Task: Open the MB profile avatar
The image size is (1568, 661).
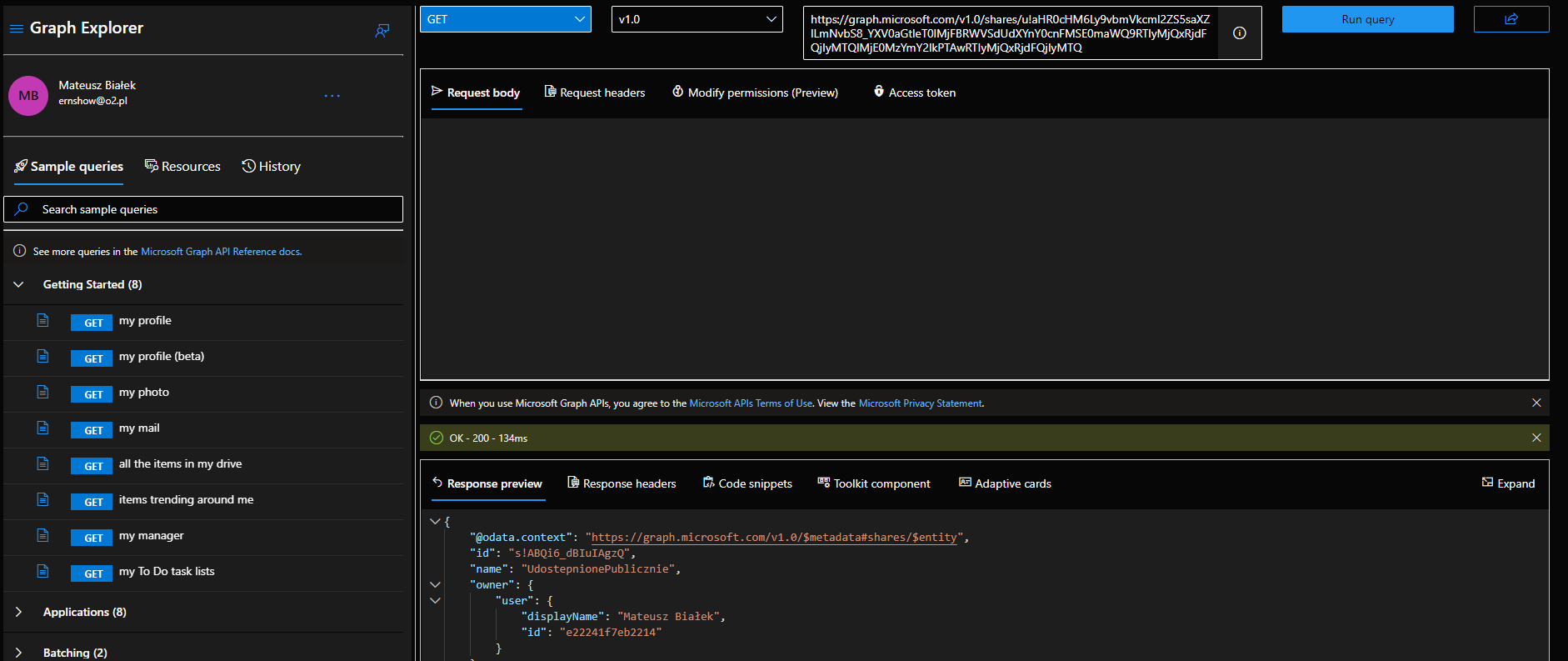Action: [x=28, y=96]
